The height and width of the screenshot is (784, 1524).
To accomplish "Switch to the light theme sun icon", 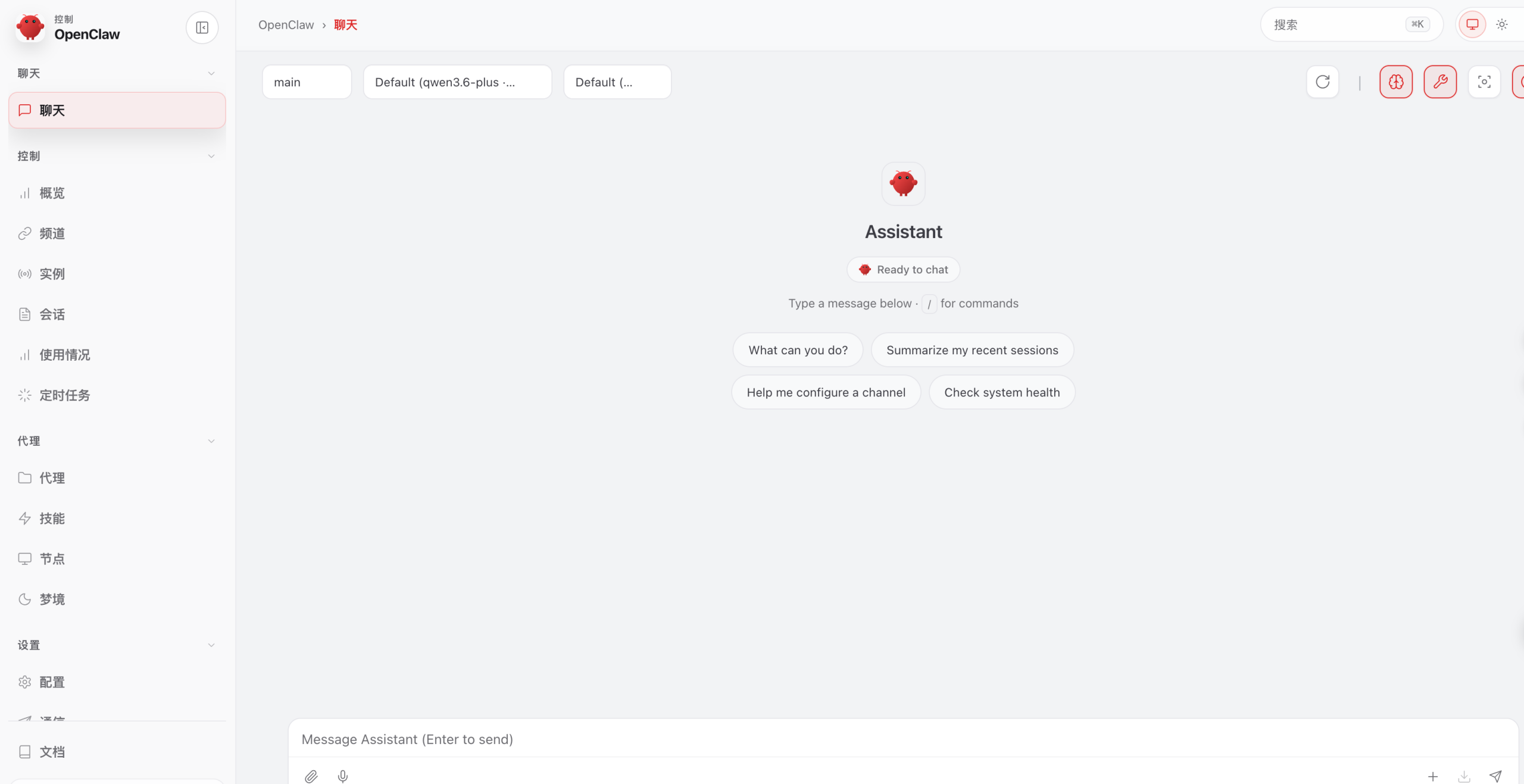I will (x=1501, y=24).
